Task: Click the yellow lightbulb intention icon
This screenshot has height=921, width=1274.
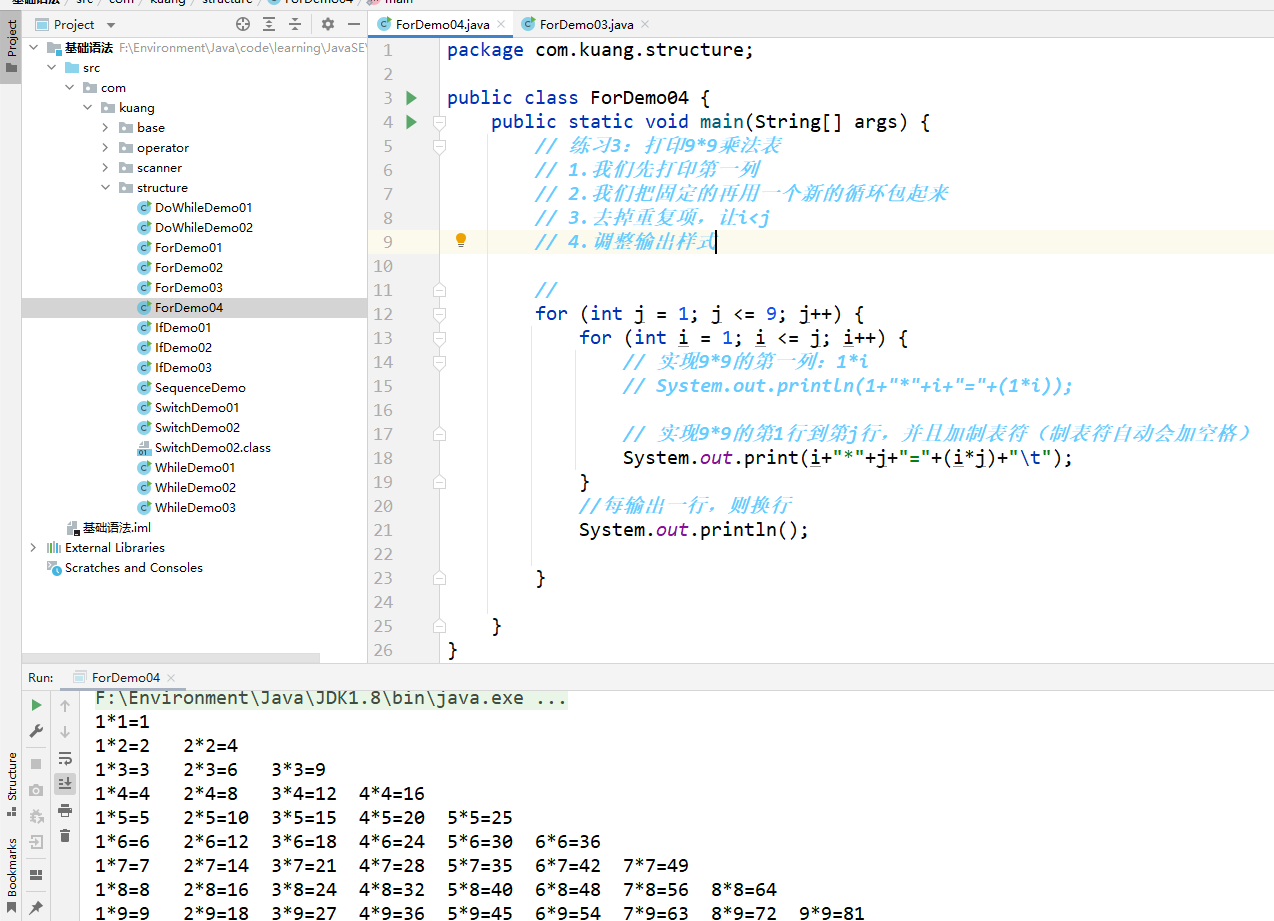Action: pos(461,241)
